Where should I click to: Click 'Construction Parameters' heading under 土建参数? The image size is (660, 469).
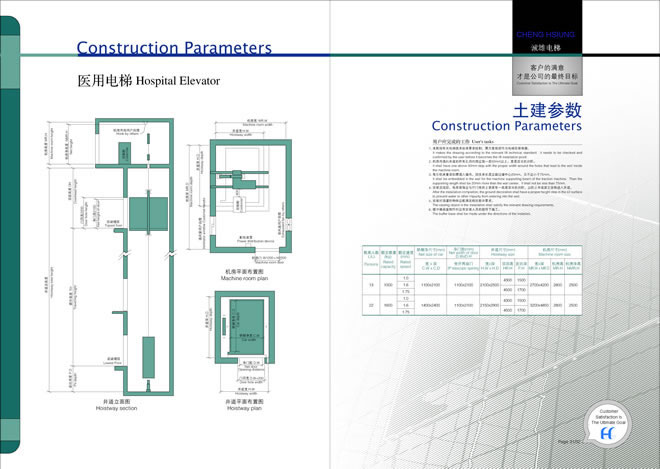pos(507,126)
